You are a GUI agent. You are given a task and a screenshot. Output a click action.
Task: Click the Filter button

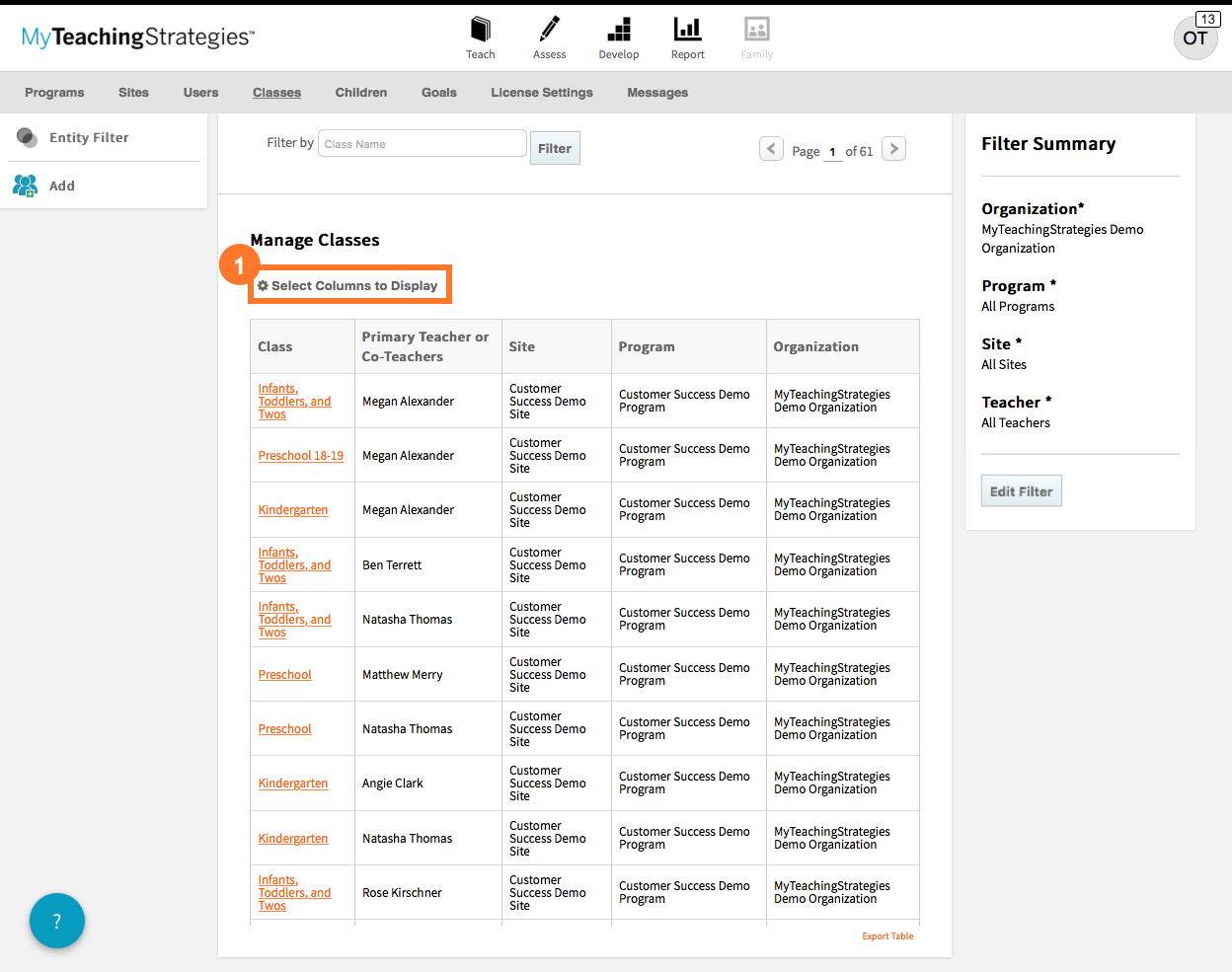pyautogui.click(x=555, y=147)
